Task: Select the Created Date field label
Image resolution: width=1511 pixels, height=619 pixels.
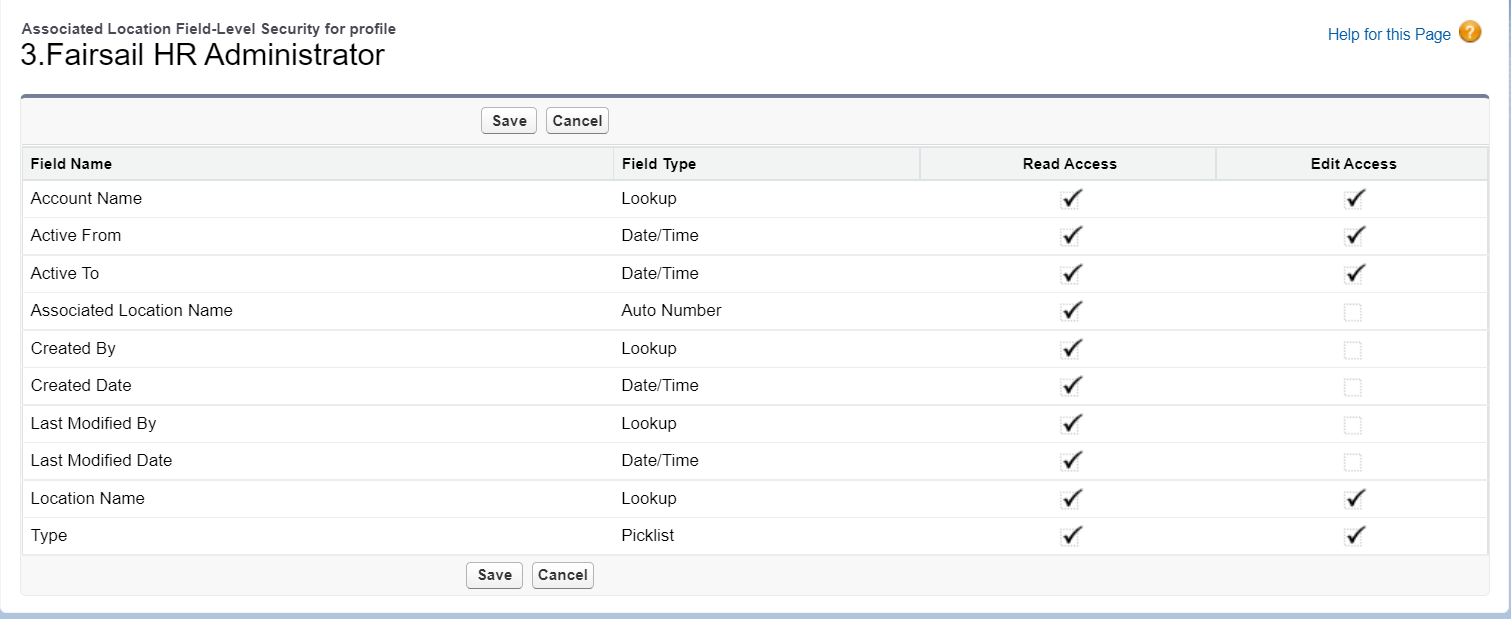Action: pyautogui.click(x=81, y=386)
